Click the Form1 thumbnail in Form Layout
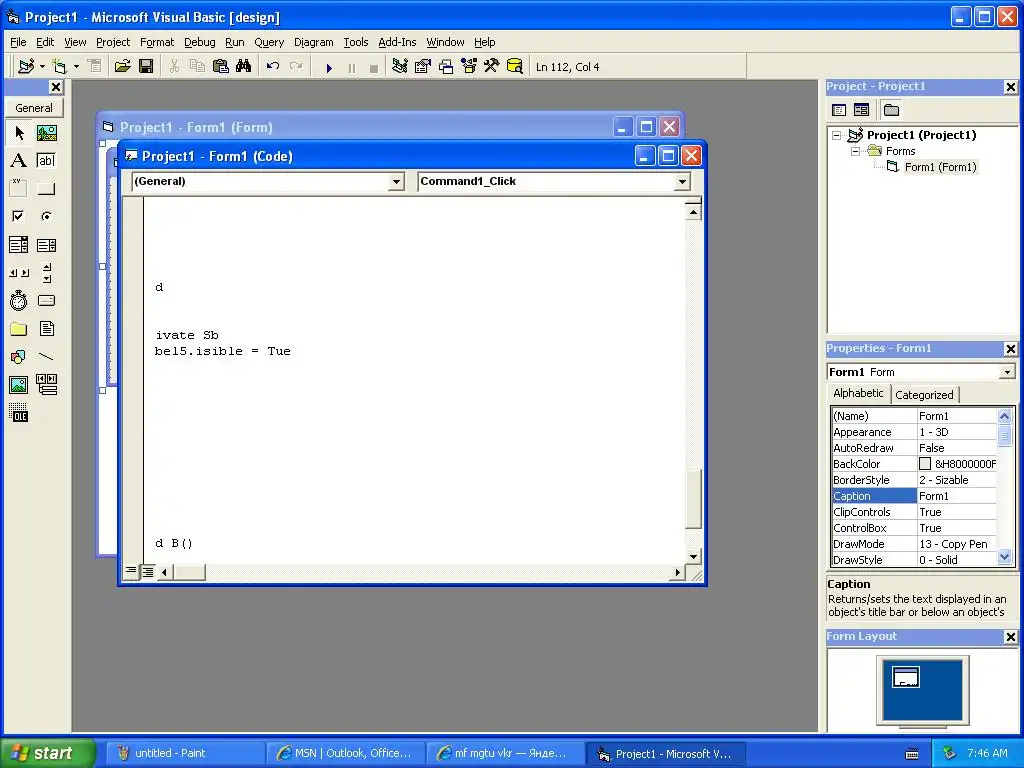This screenshot has height=768, width=1024. click(x=906, y=677)
